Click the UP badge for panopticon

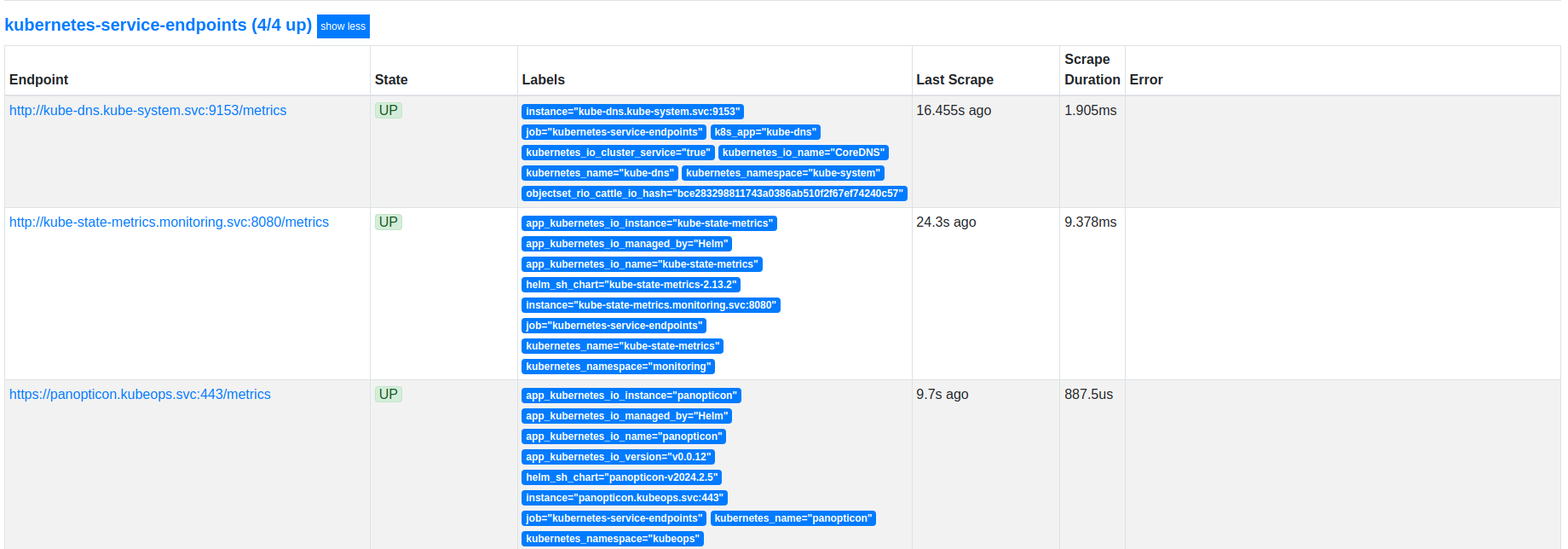[x=388, y=395]
